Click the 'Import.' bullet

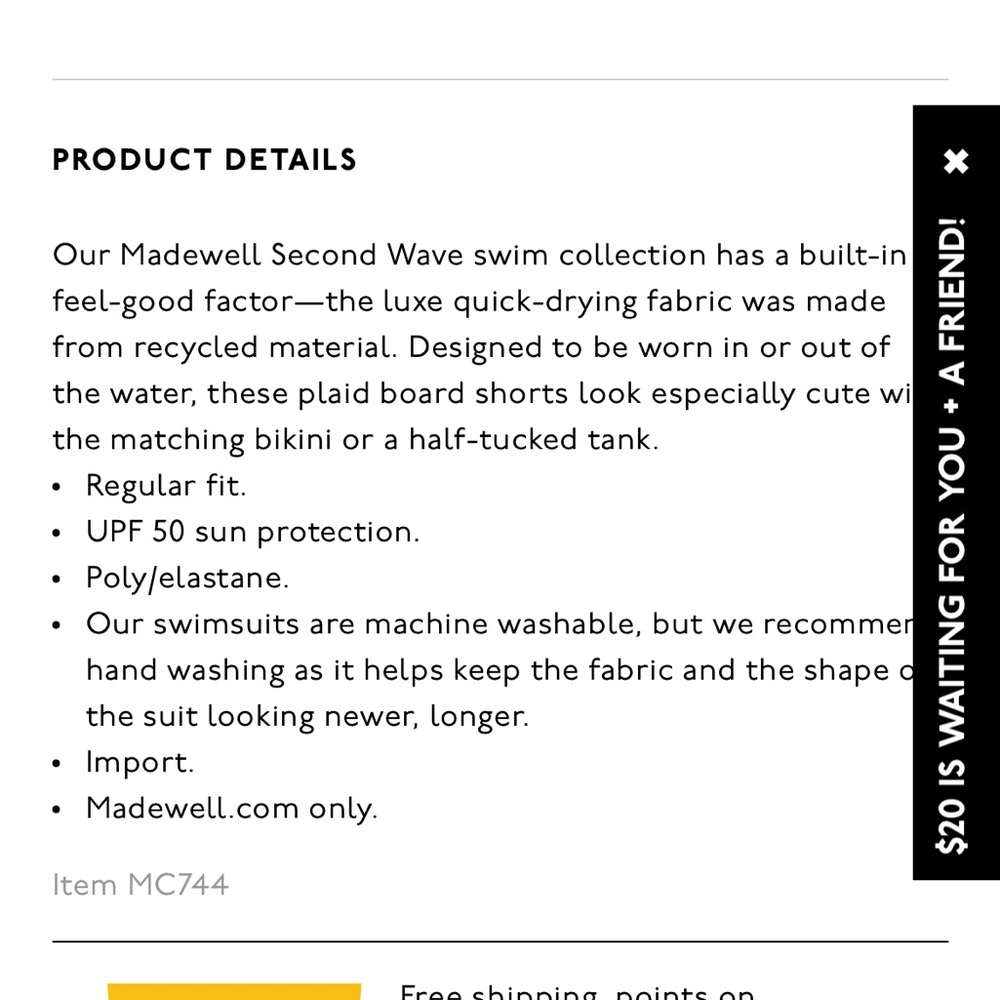(140, 762)
